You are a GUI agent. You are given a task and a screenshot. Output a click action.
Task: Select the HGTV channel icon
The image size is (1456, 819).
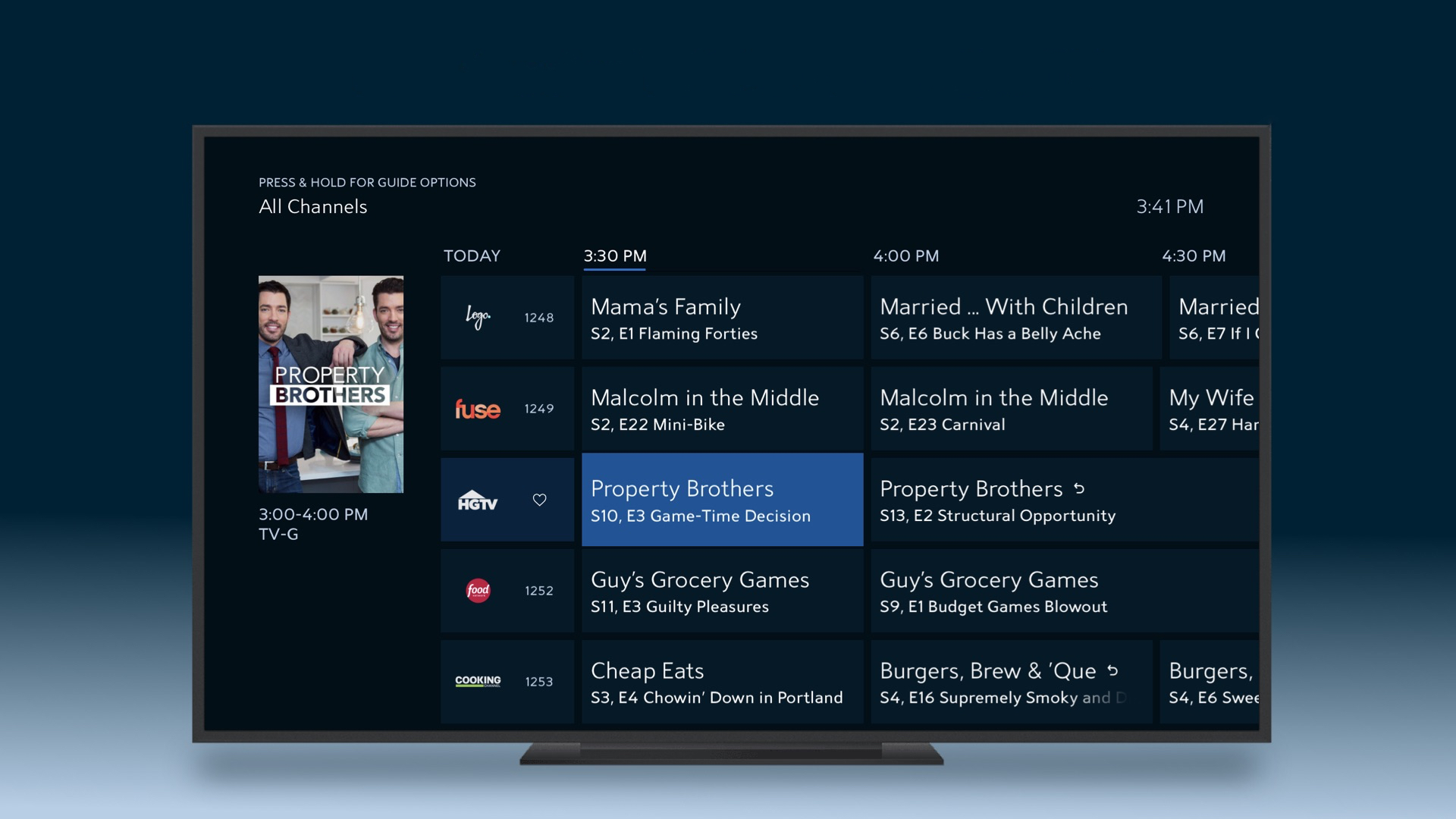coord(477,499)
